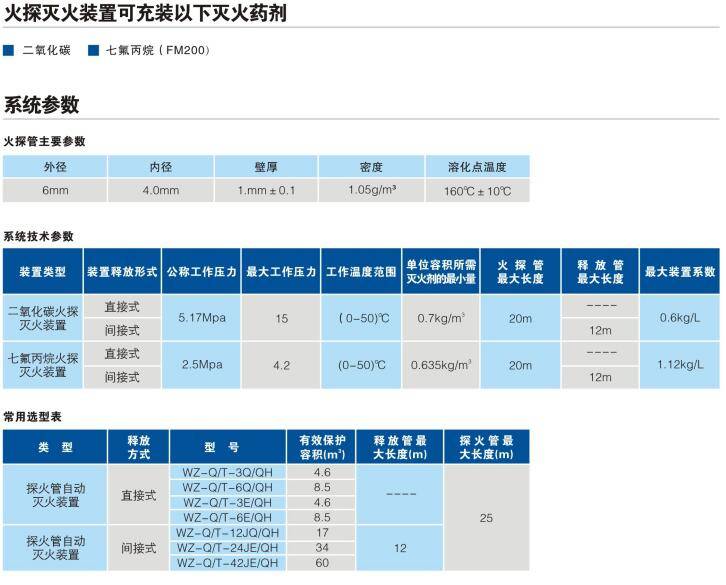Select the protected volume value 17
This screenshot has width=726, height=585.
pyautogui.click(x=322, y=533)
